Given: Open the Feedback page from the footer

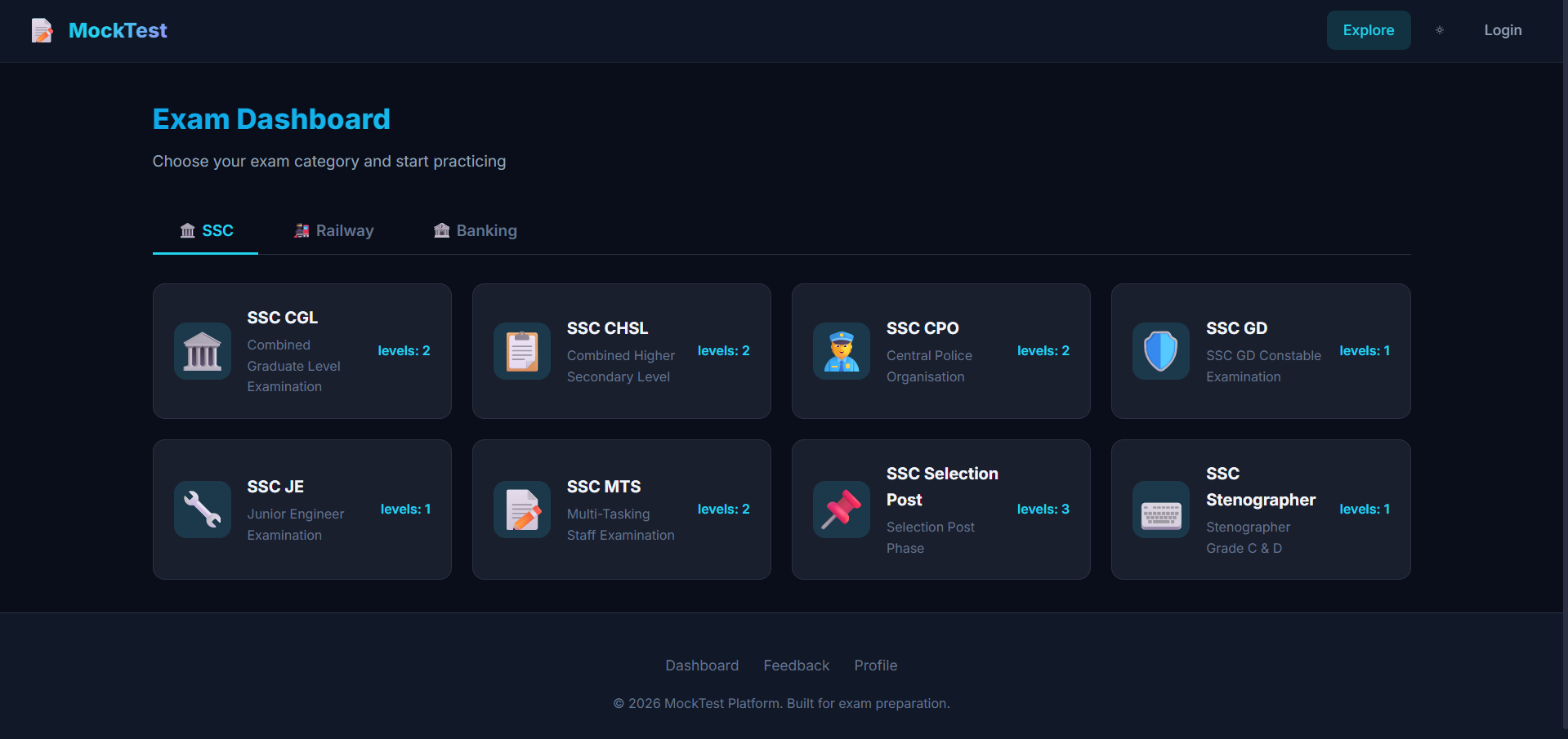Looking at the screenshot, I should 796,665.
